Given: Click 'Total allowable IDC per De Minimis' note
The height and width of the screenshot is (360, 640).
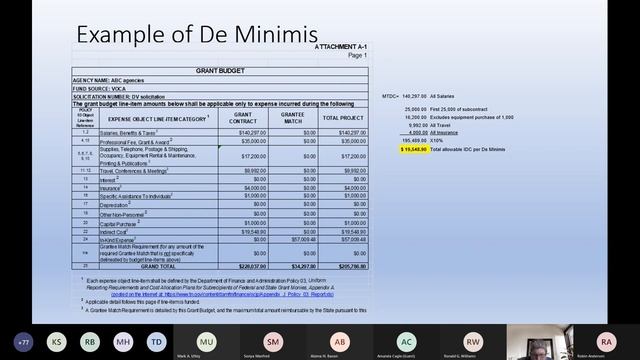Looking at the screenshot, I should click(x=468, y=149).
